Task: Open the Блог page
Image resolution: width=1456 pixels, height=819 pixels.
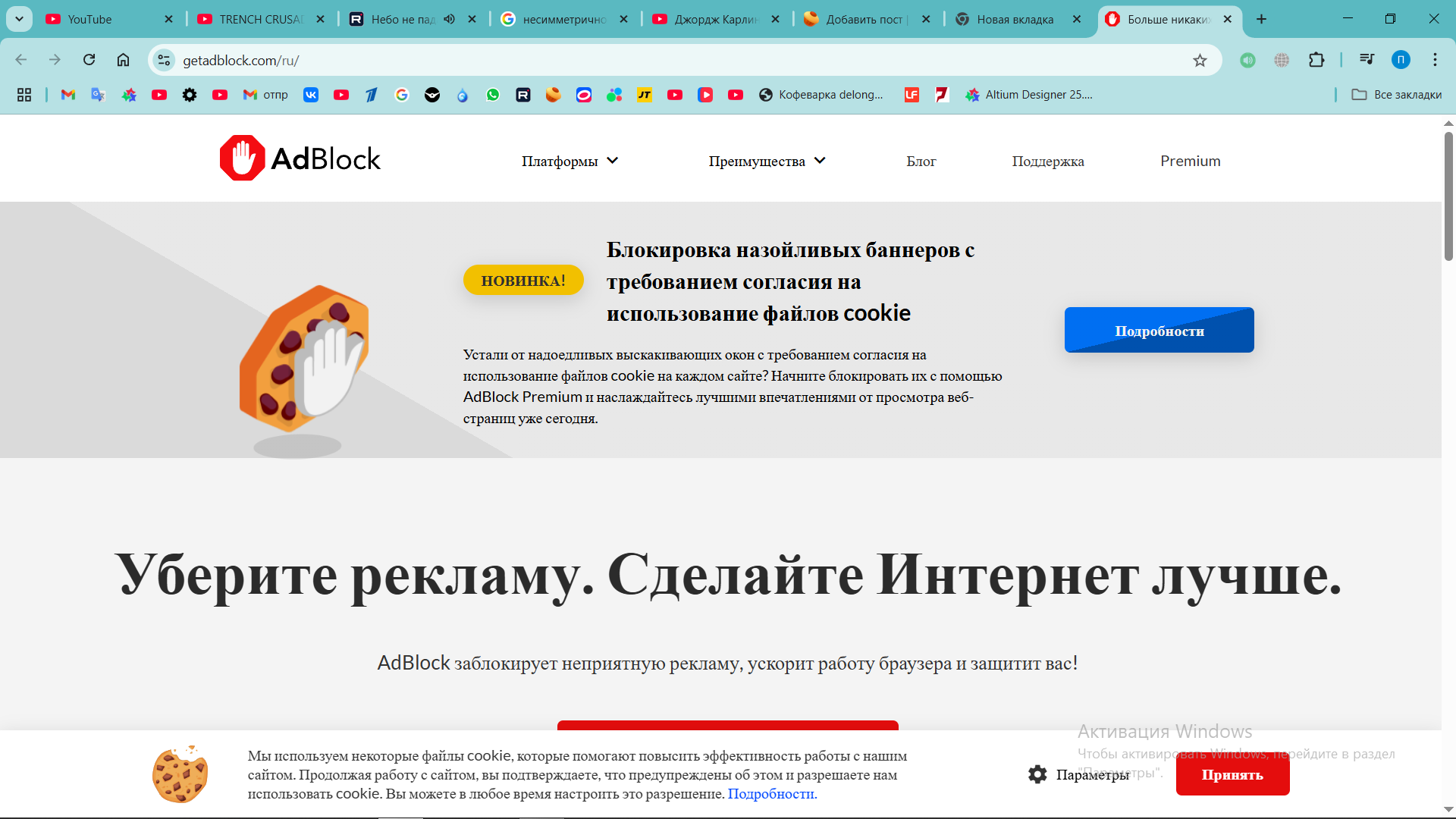Action: 921,161
